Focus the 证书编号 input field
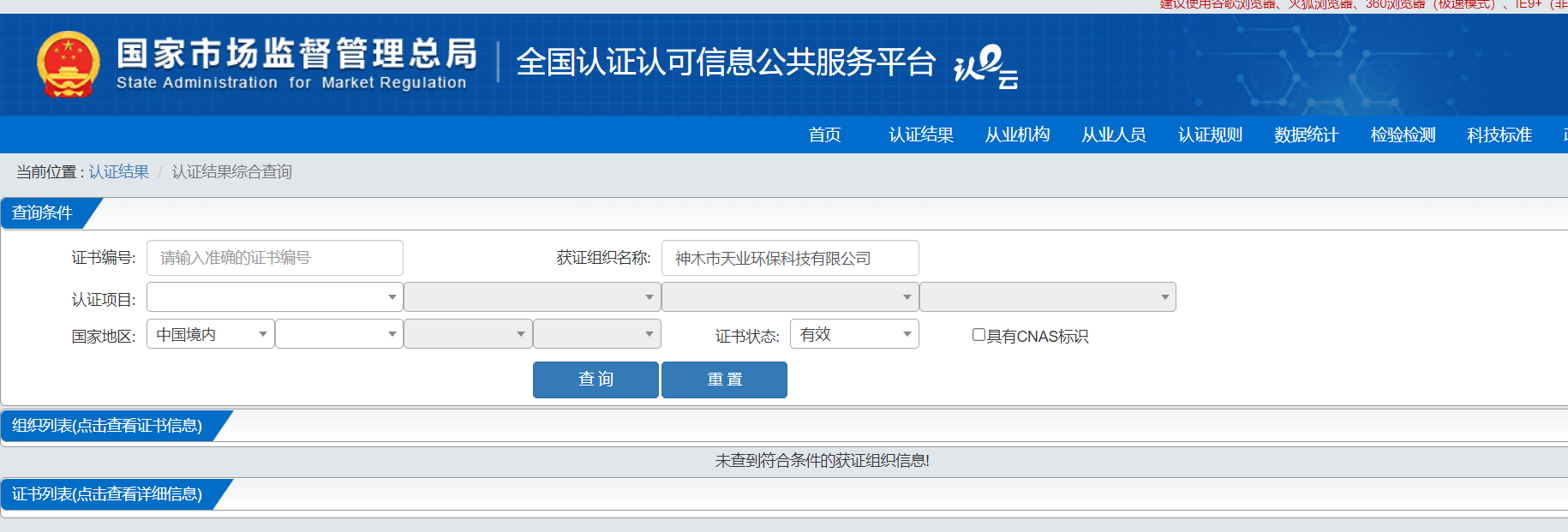1568x532 pixels. click(x=275, y=258)
